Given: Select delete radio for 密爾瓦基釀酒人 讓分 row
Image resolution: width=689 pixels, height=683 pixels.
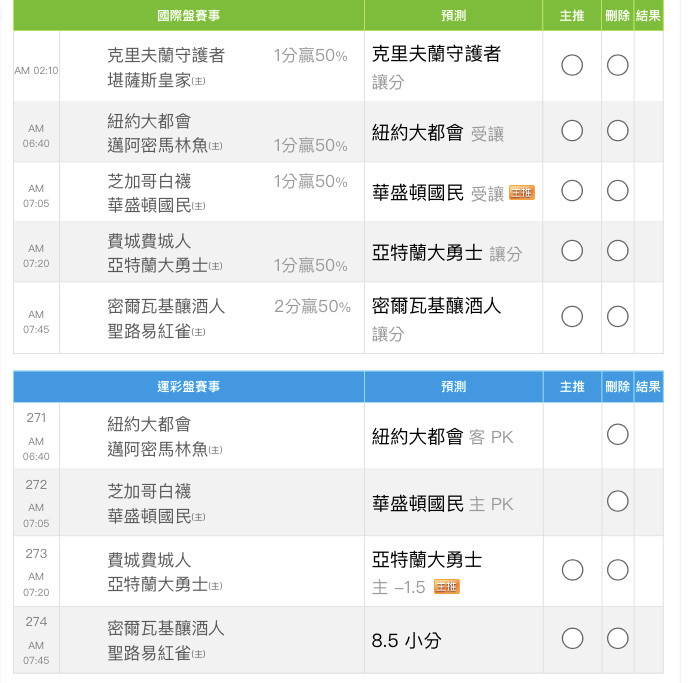Looking at the screenshot, I should tap(617, 316).
